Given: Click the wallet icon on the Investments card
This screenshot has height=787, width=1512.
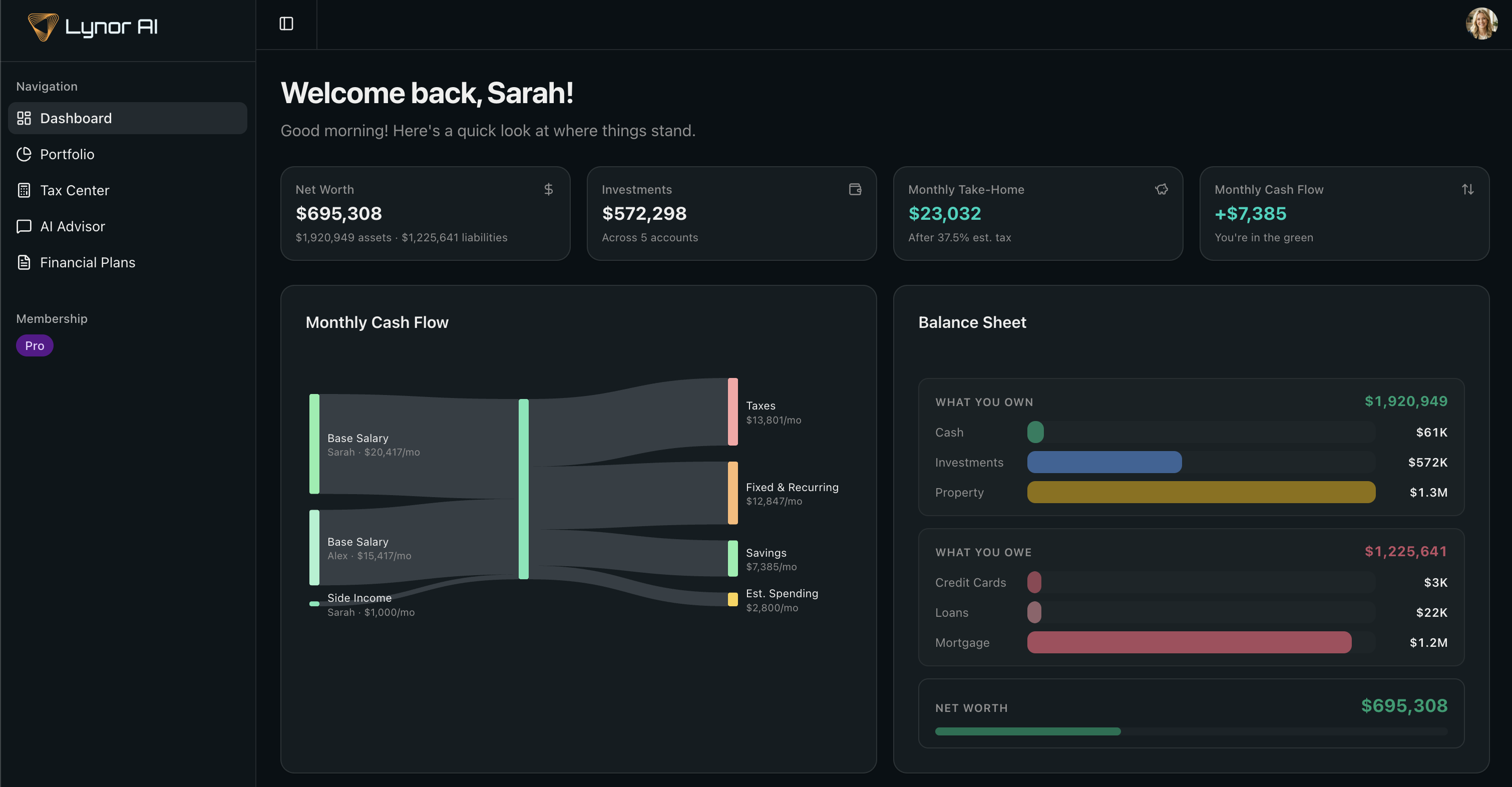Looking at the screenshot, I should point(855,189).
